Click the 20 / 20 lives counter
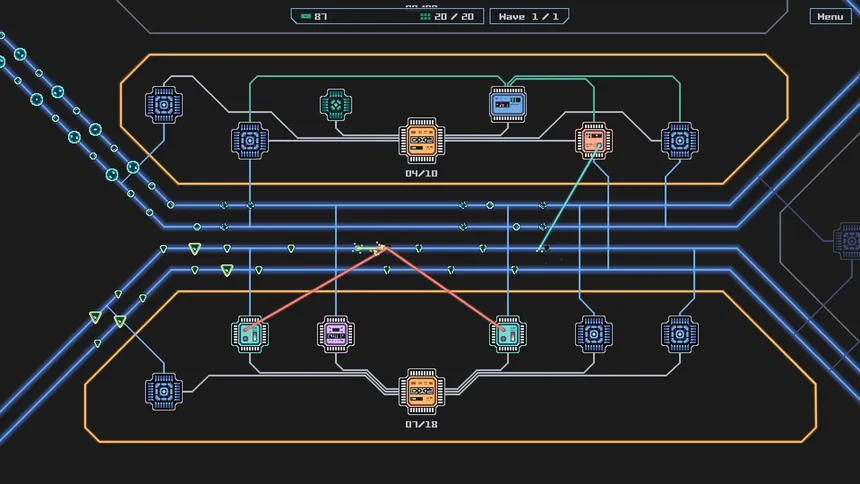 click(447, 16)
